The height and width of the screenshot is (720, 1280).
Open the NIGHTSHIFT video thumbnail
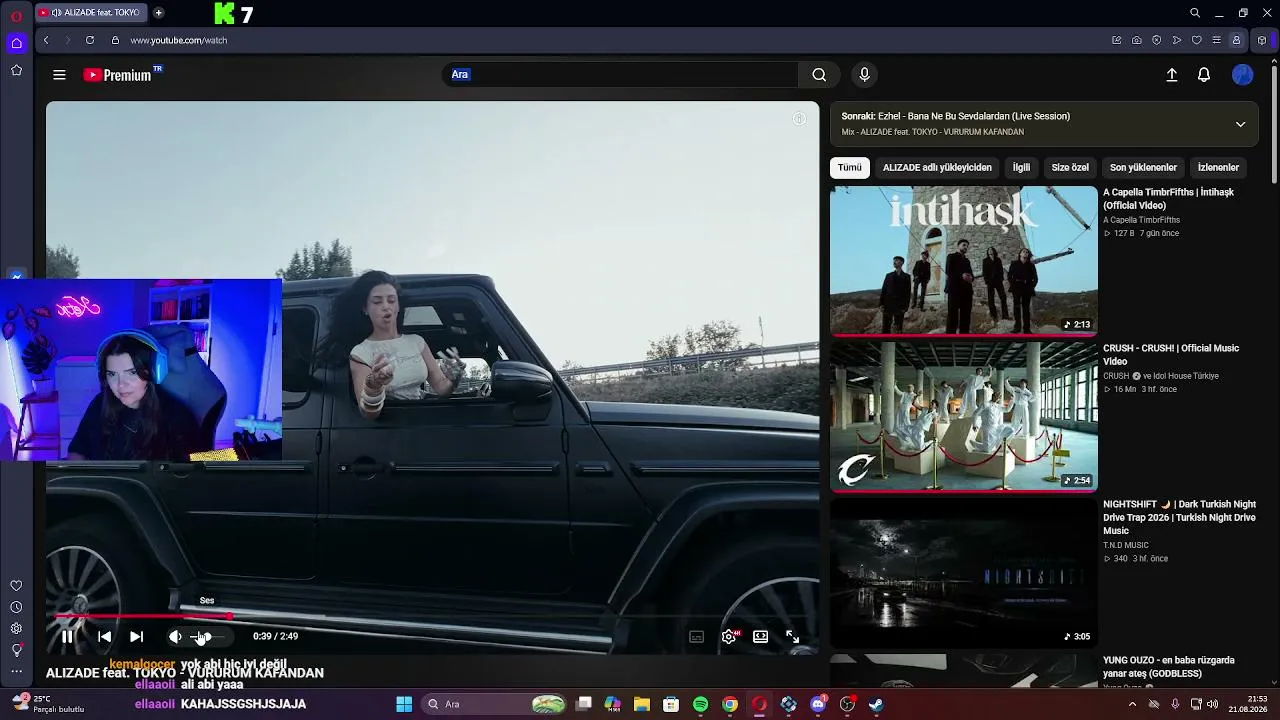coord(964,572)
